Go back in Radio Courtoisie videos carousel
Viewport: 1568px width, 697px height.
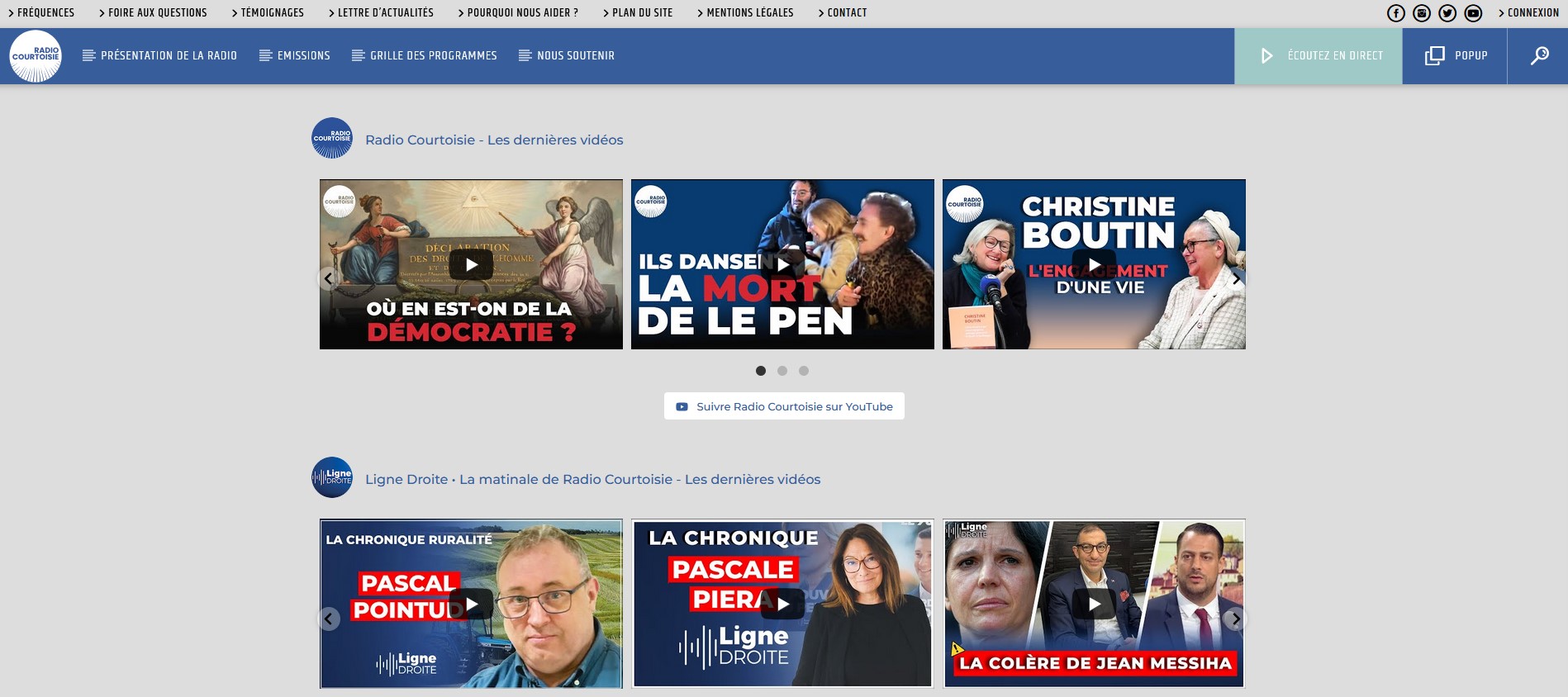(329, 279)
